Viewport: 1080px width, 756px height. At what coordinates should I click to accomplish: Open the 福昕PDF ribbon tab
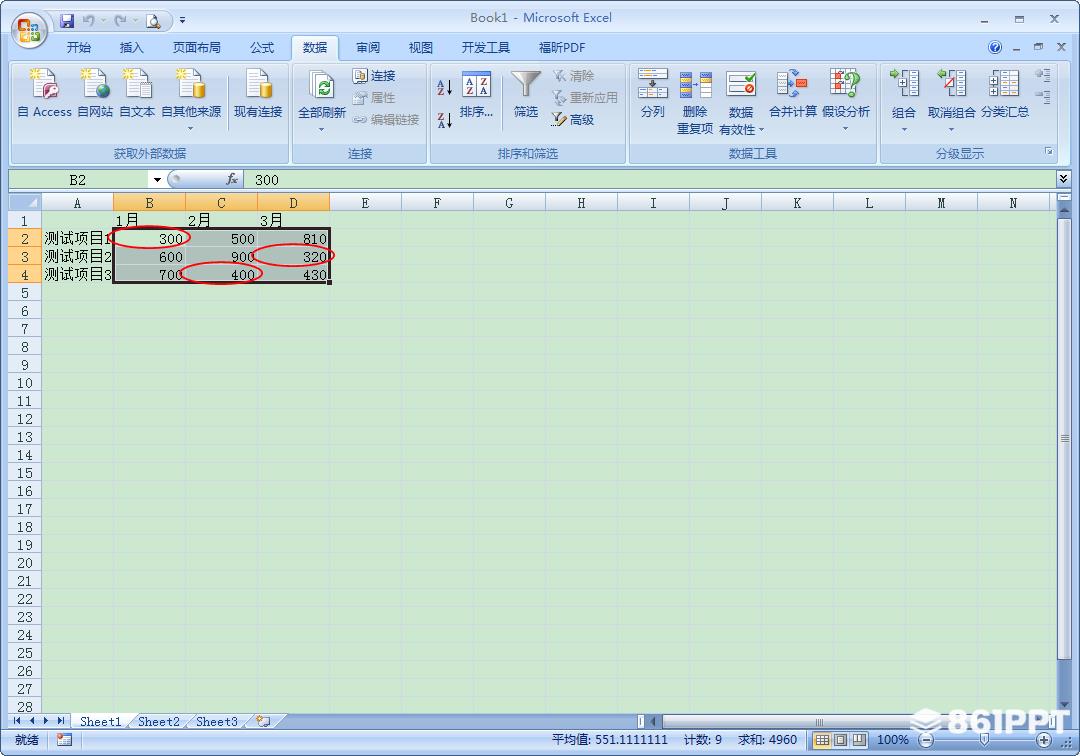pos(561,48)
